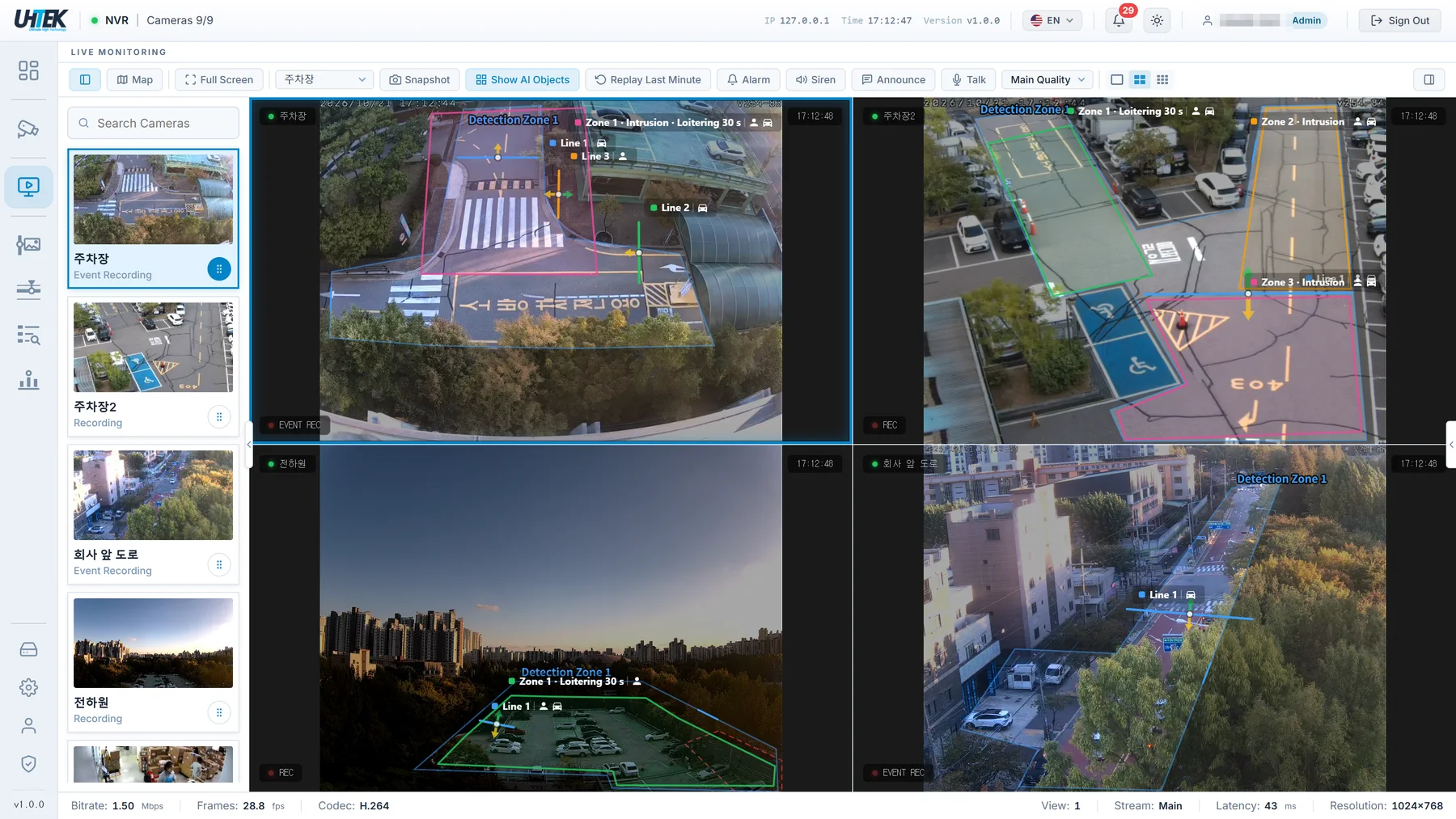Collapse the camera list with left chevron handle

click(x=249, y=444)
